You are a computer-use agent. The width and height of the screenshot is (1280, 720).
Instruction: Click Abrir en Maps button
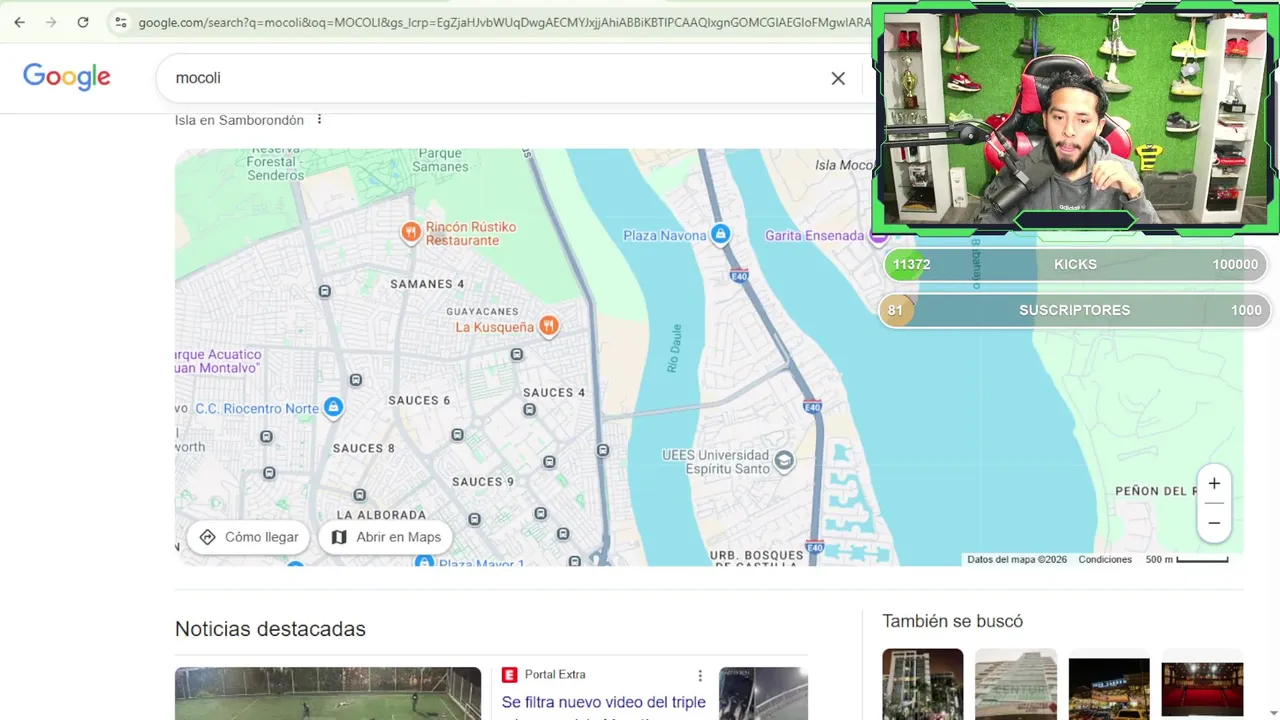point(385,537)
